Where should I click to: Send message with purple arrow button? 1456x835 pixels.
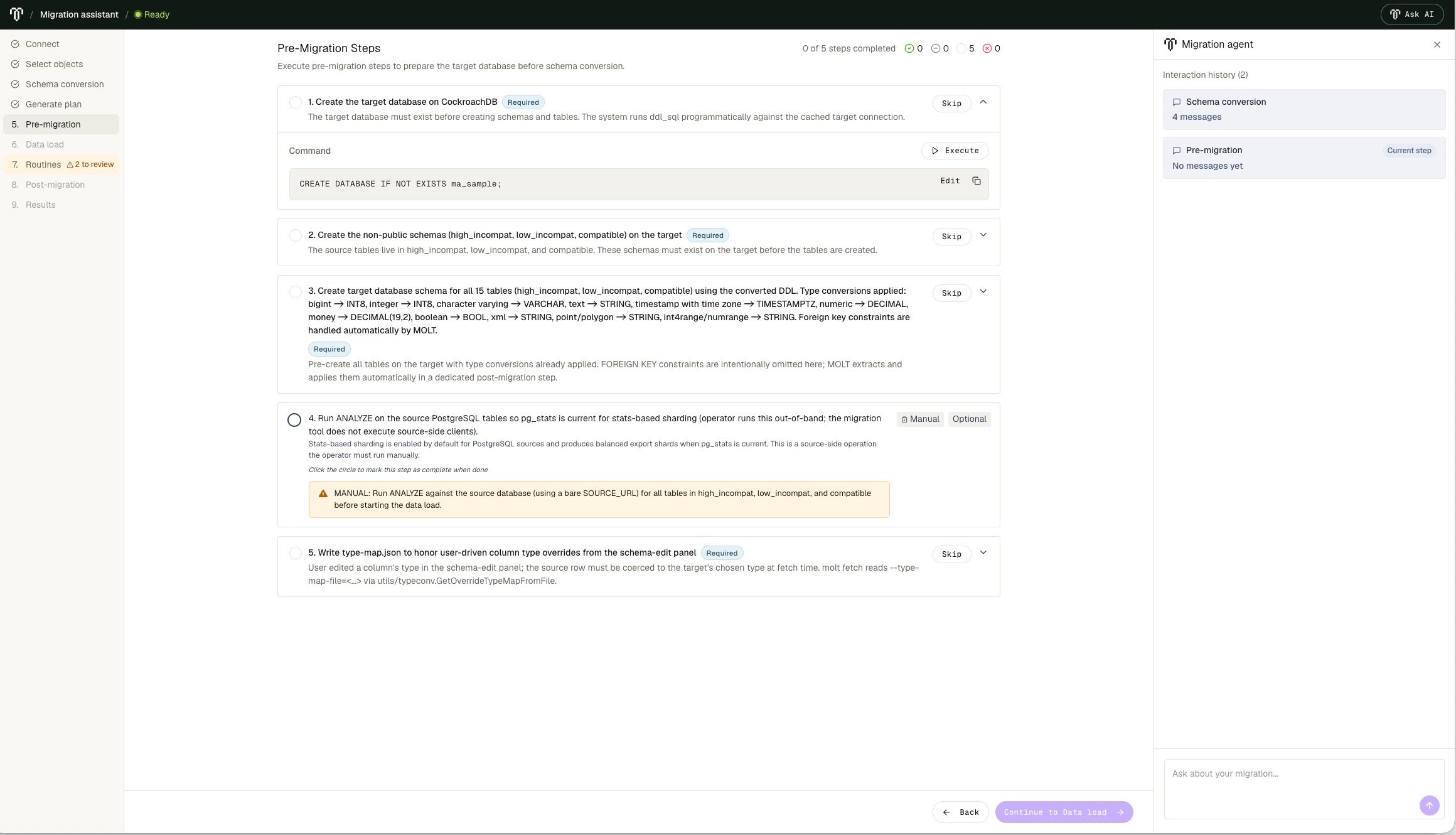point(1429,805)
